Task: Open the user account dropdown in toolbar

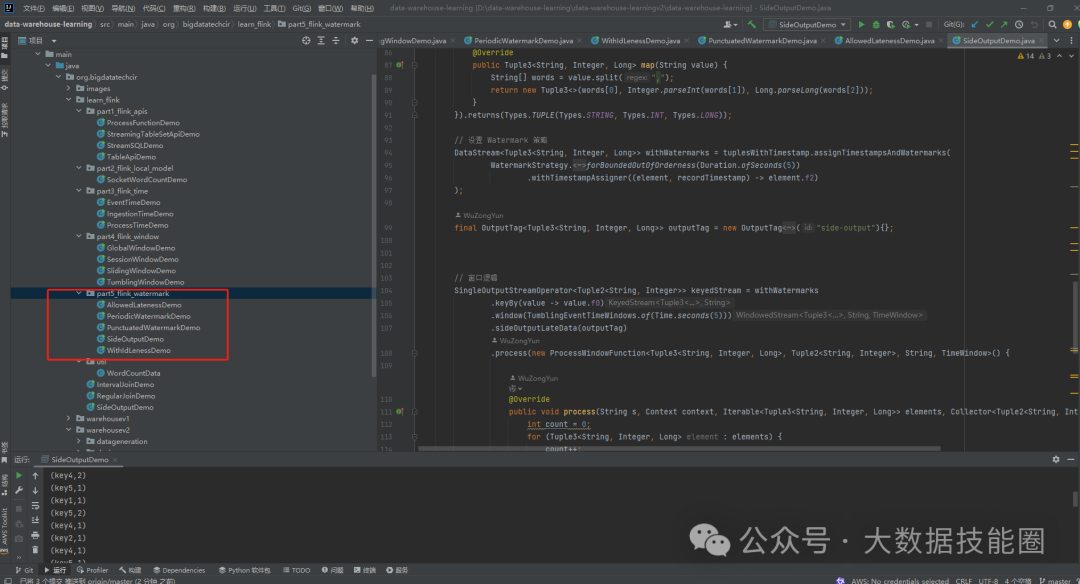Action: point(731,24)
